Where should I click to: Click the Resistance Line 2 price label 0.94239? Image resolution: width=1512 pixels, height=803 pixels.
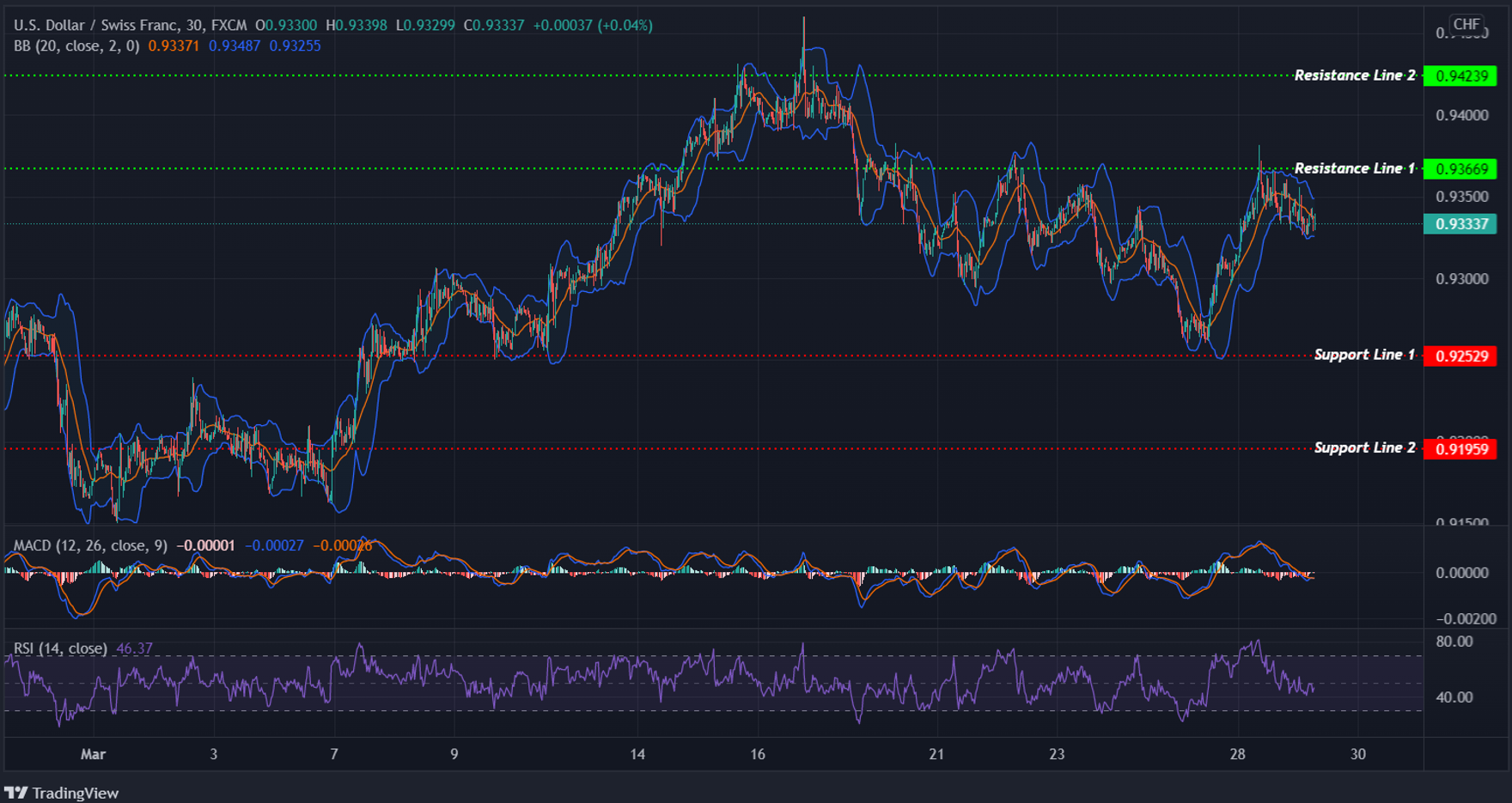(x=1461, y=76)
